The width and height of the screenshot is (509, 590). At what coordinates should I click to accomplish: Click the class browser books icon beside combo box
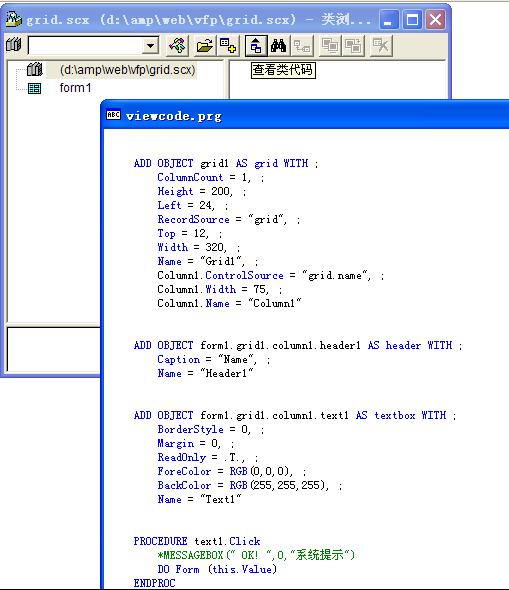[x=14, y=45]
